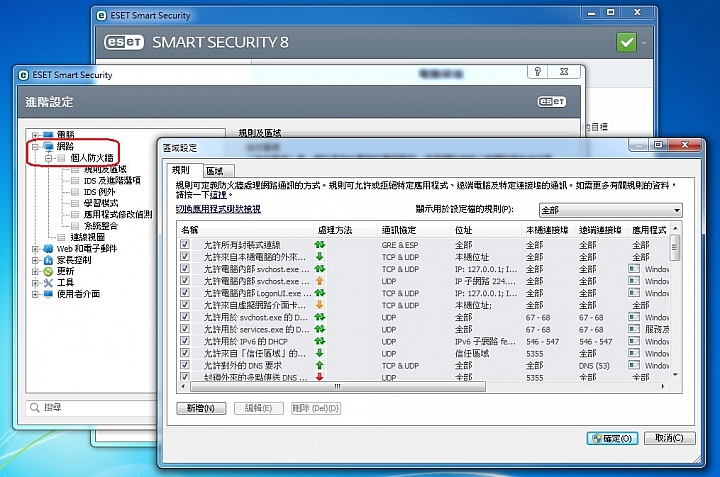
Task: Click the green 更新 icon in tree
Action: [49, 271]
